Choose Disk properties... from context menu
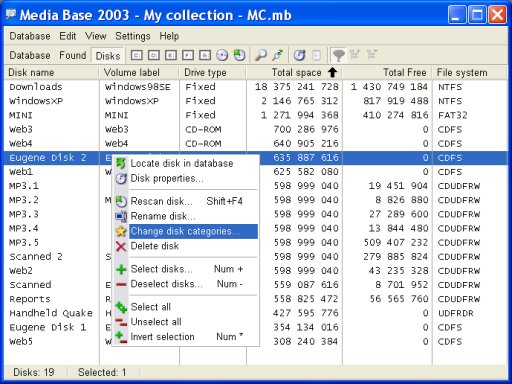 (185, 178)
